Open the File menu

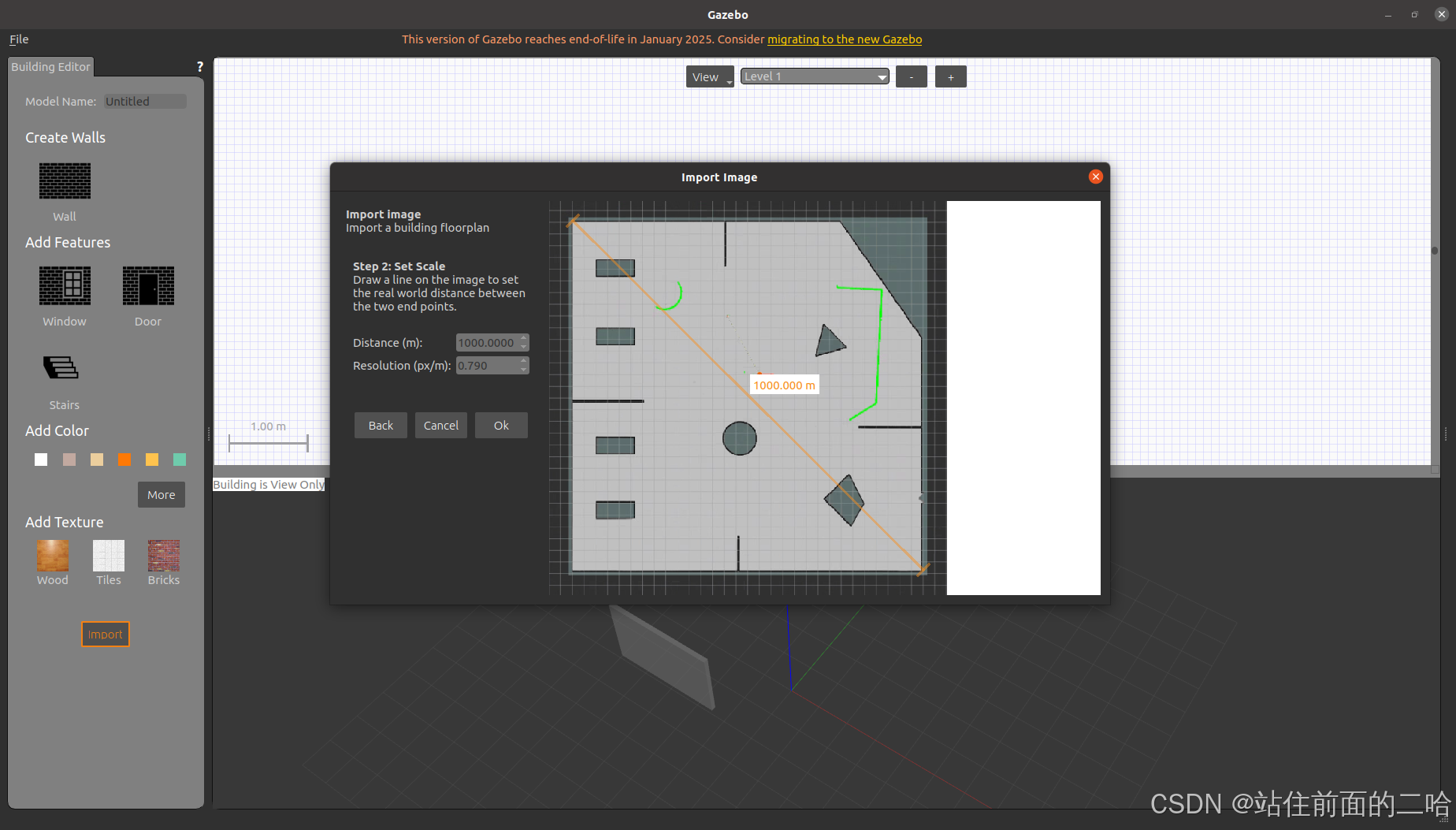[19, 39]
